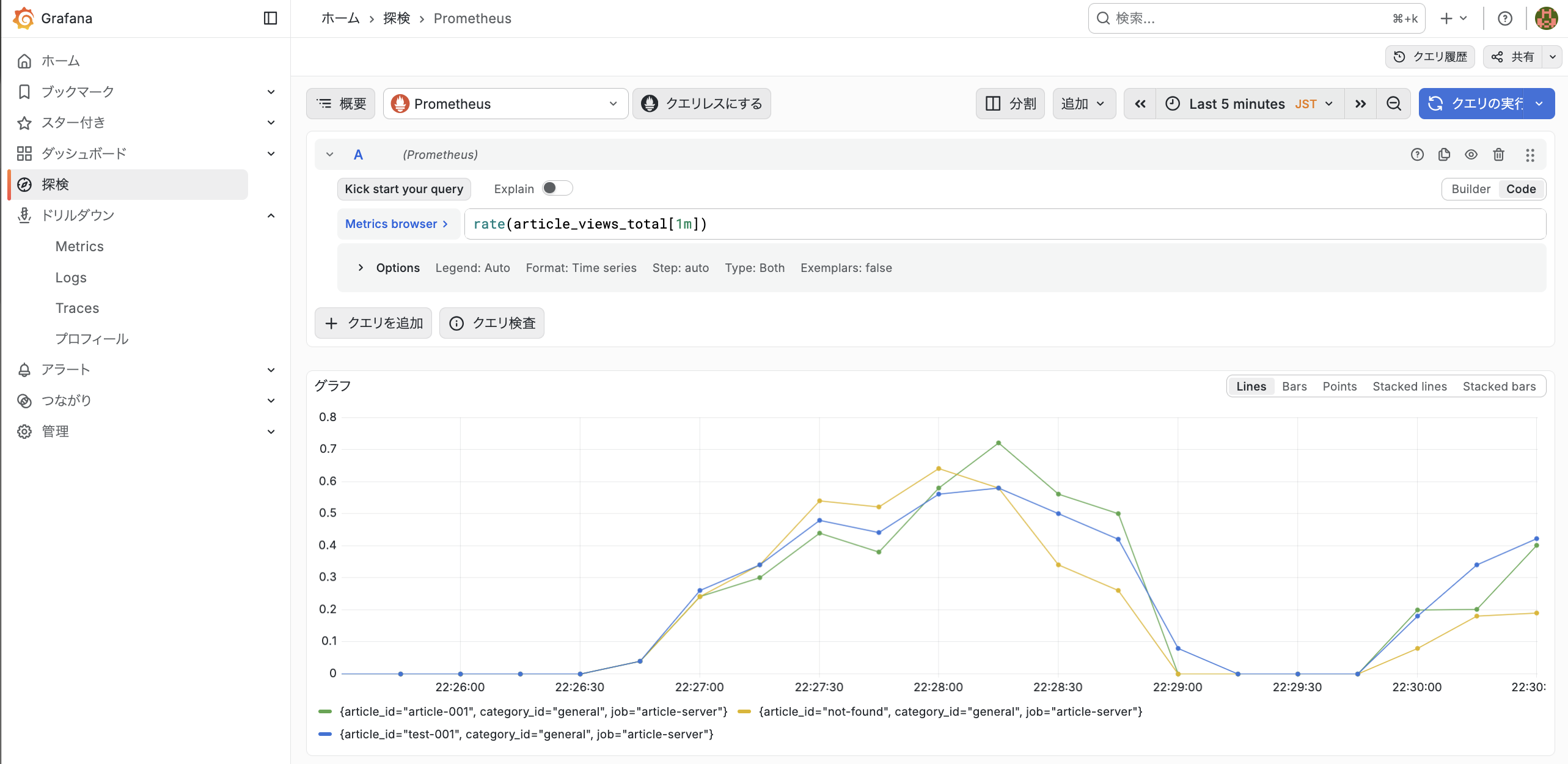Click the article-001 legend color swatch
This screenshot has height=764, width=1568.
[x=325, y=711]
